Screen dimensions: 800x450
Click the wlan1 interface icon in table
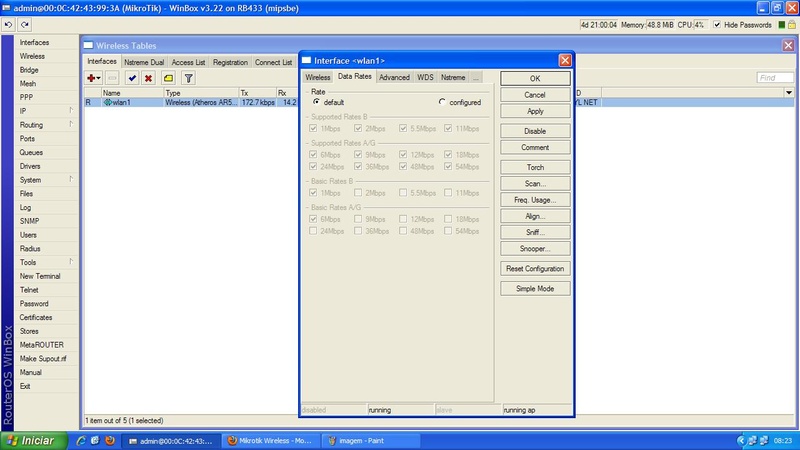click(x=108, y=103)
